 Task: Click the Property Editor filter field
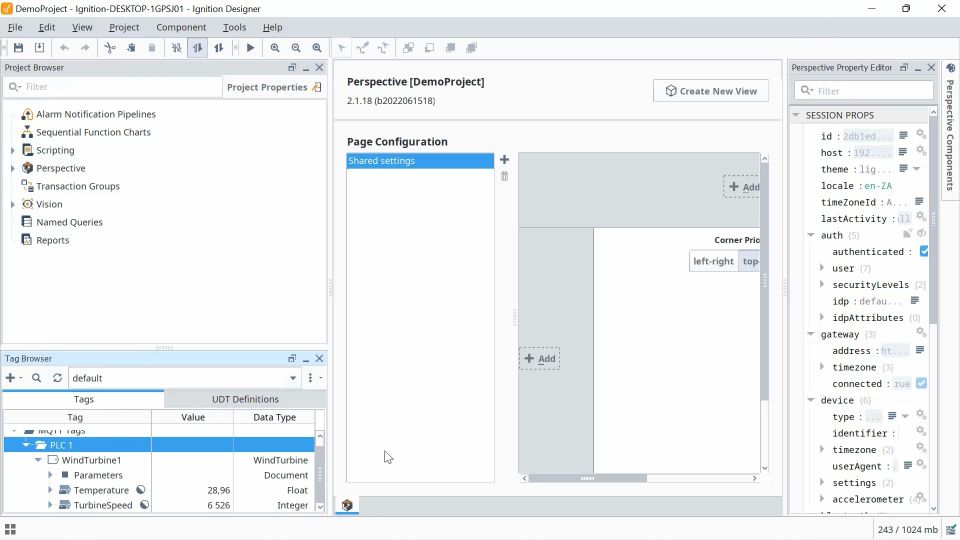864,91
